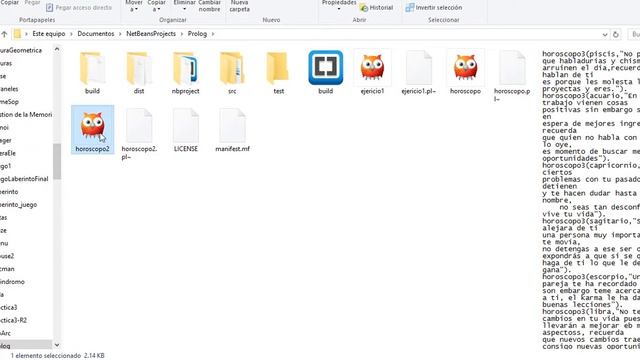Click the Historial ribbon button
This screenshot has height=360, width=640.
click(376, 8)
